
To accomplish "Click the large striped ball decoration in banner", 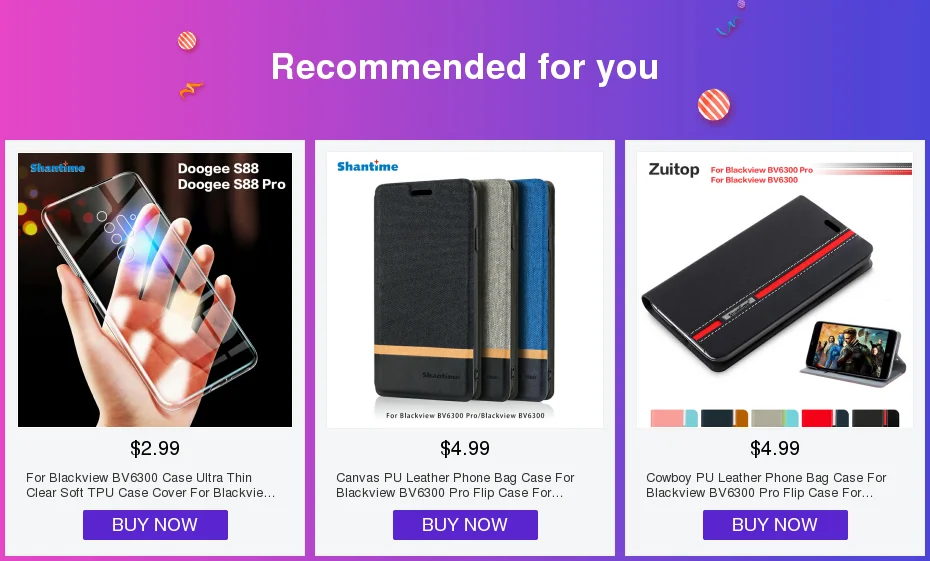I will (x=714, y=105).
